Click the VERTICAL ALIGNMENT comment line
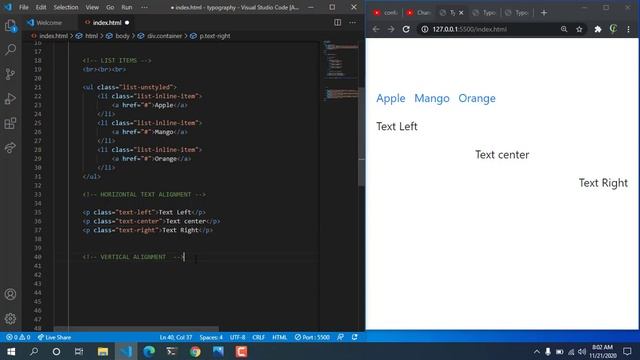This screenshot has width=640, height=360. (x=133, y=257)
